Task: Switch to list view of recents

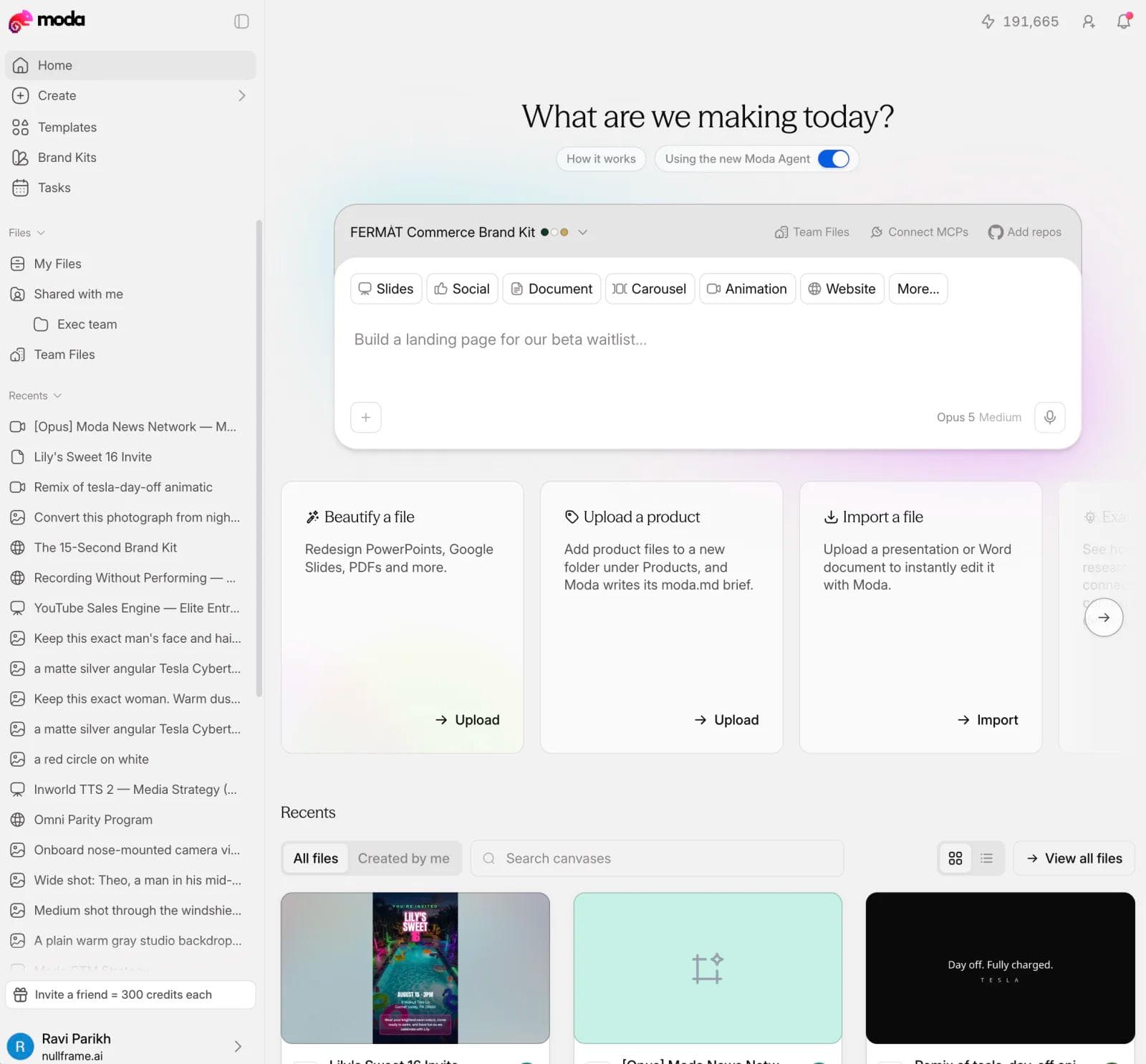Action: coord(987,858)
